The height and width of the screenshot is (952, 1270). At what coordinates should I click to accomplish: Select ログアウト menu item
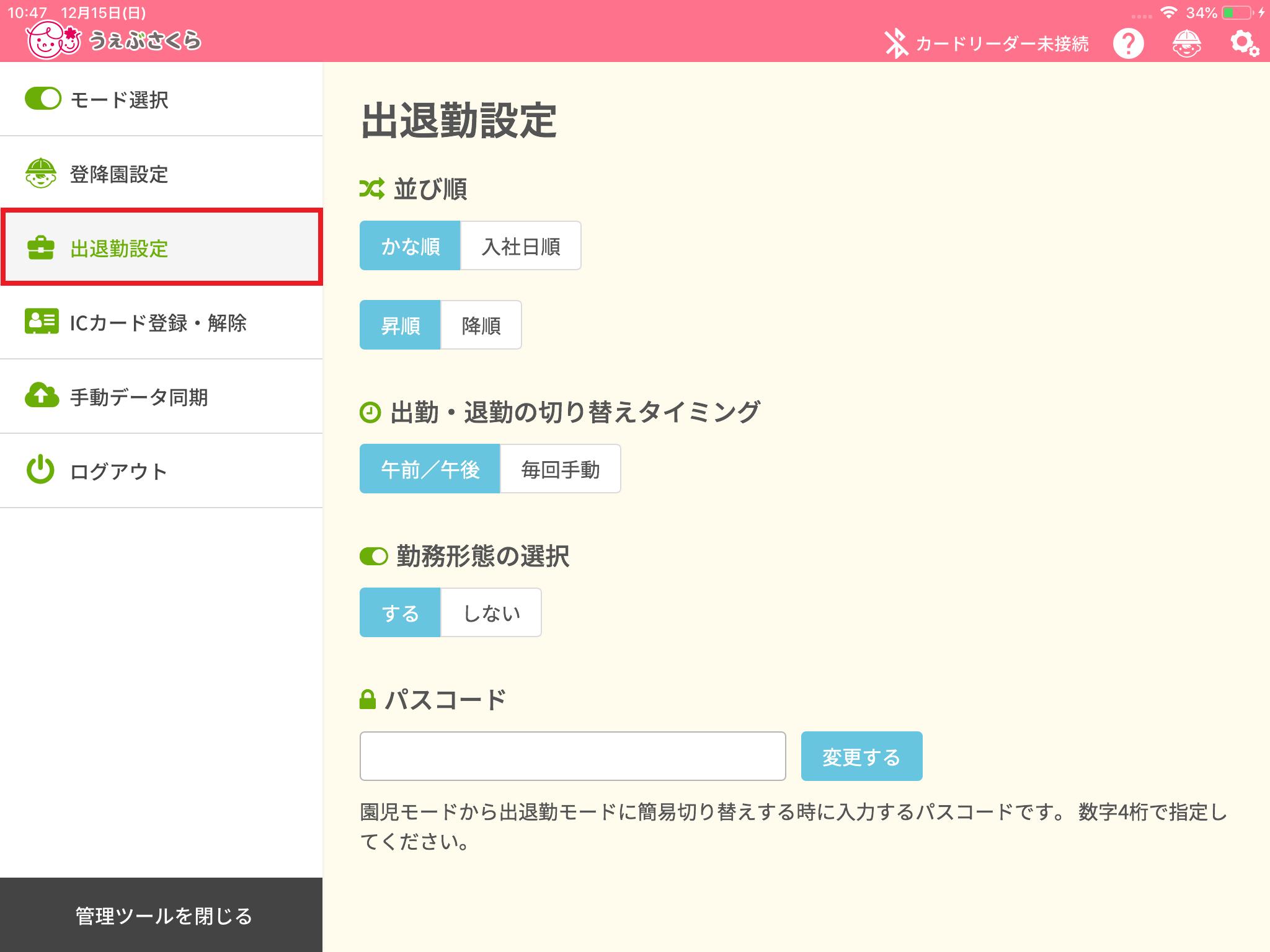pyautogui.click(x=161, y=471)
